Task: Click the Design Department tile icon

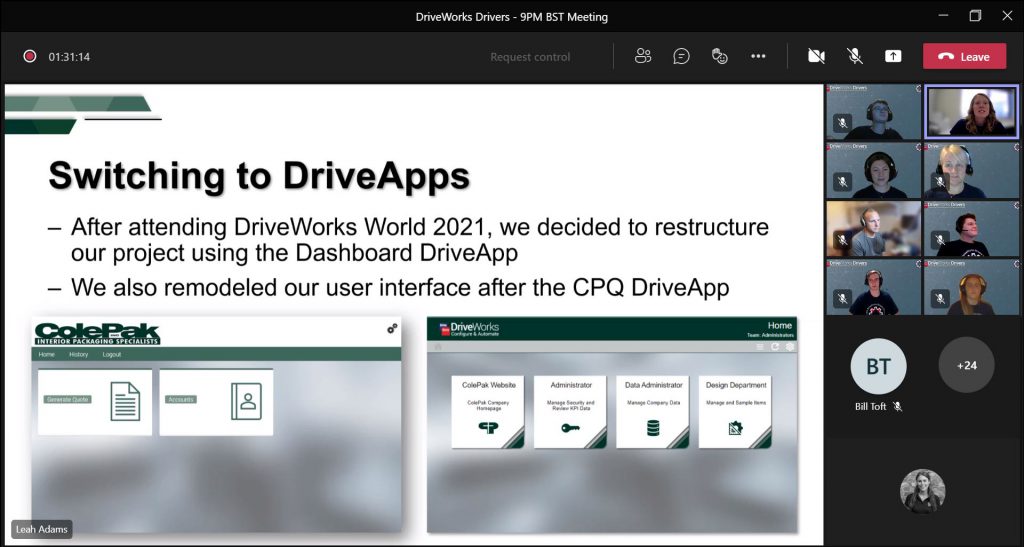Action: coord(735,428)
